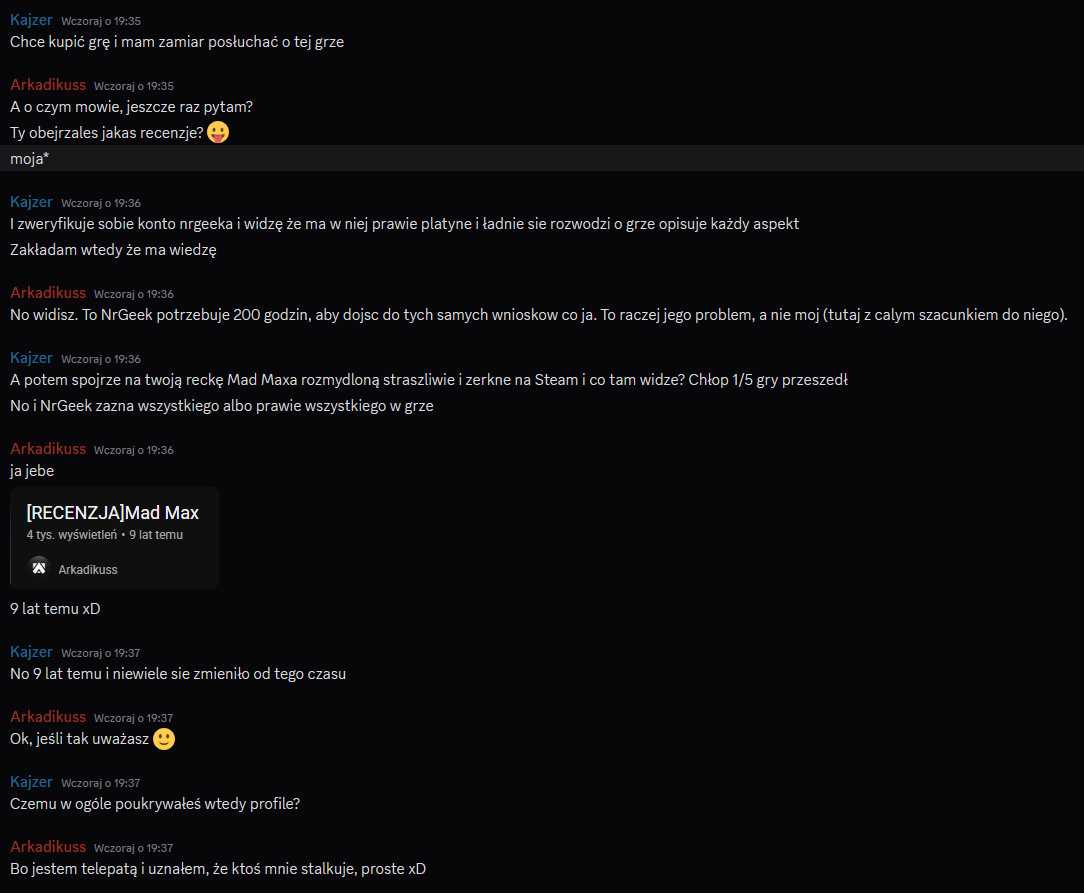Screen dimensions: 1084x893
Task: Click Kajzer's name above "Chce kupić grę"
Action: pos(31,20)
